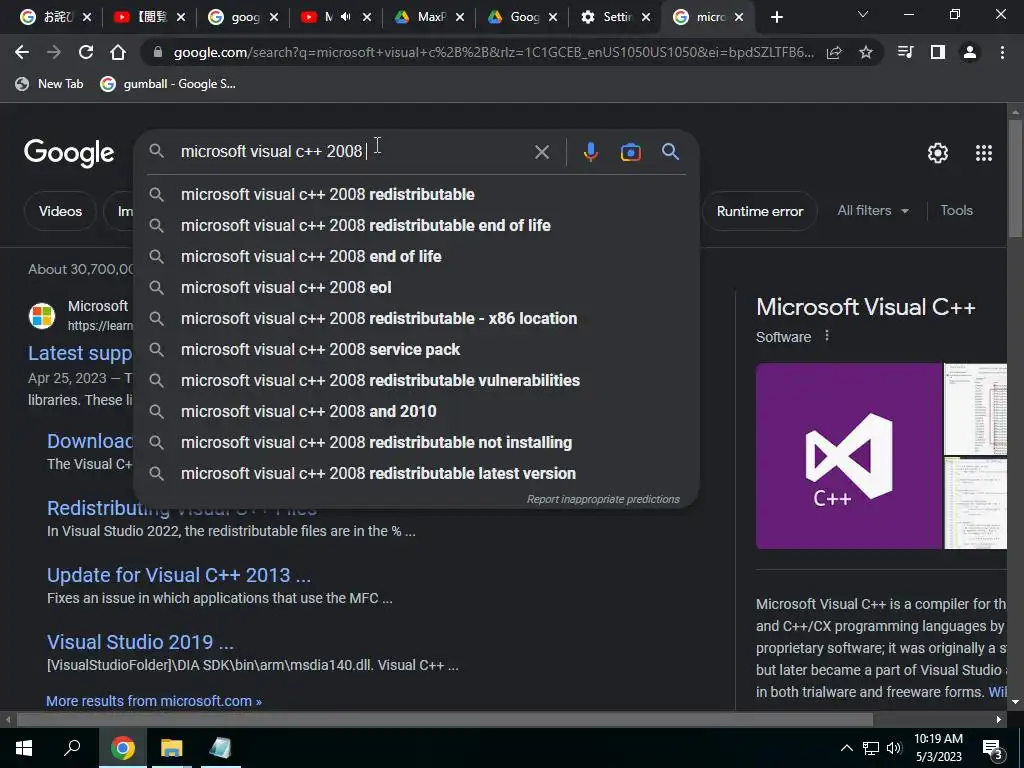1024x768 pixels.
Task: Choose suggestion '2008 eol'
Action: coord(417,287)
